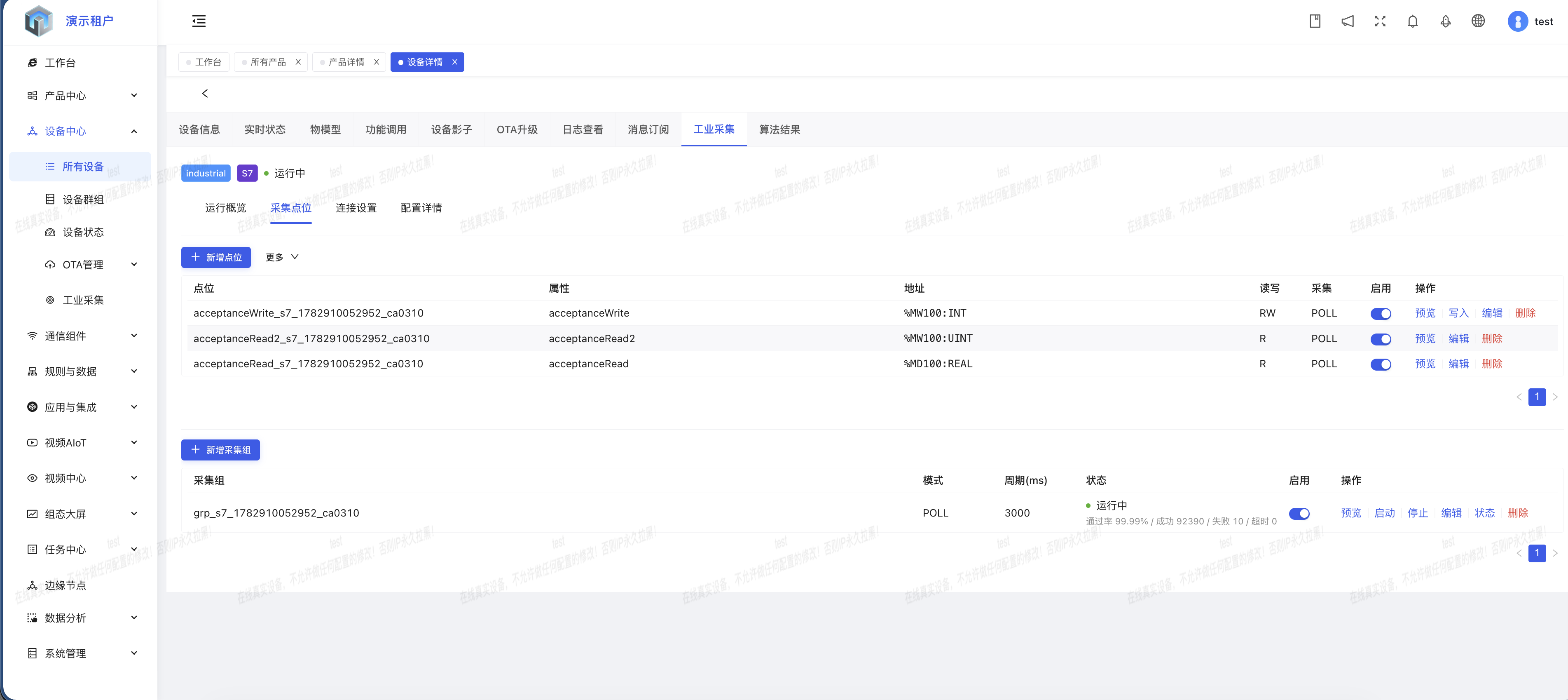
Task: Disable the acceptanceWrite point toggle
Action: pos(1381,314)
